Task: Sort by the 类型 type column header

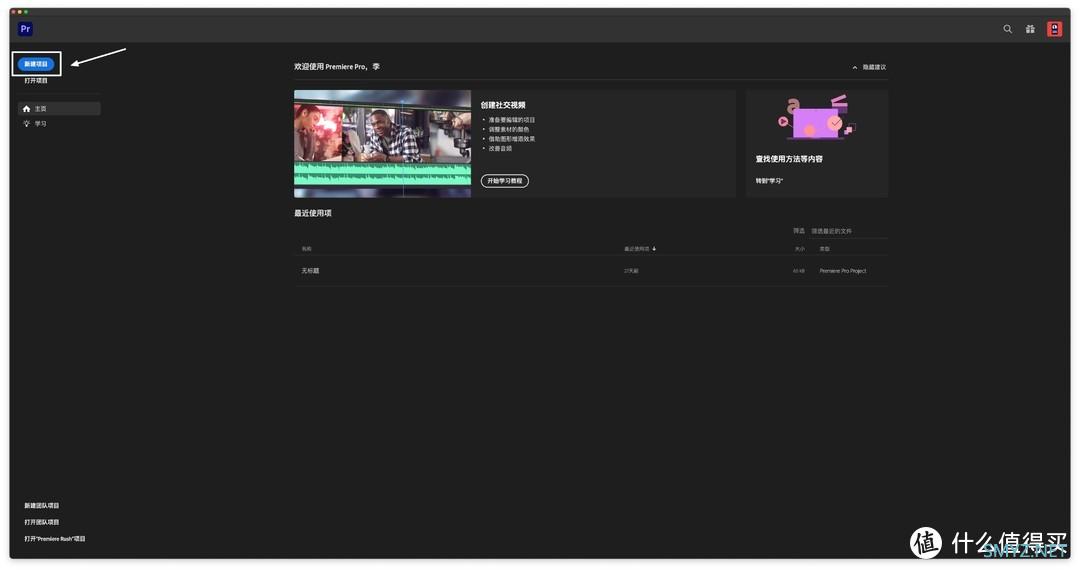Action: pos(824,249)
